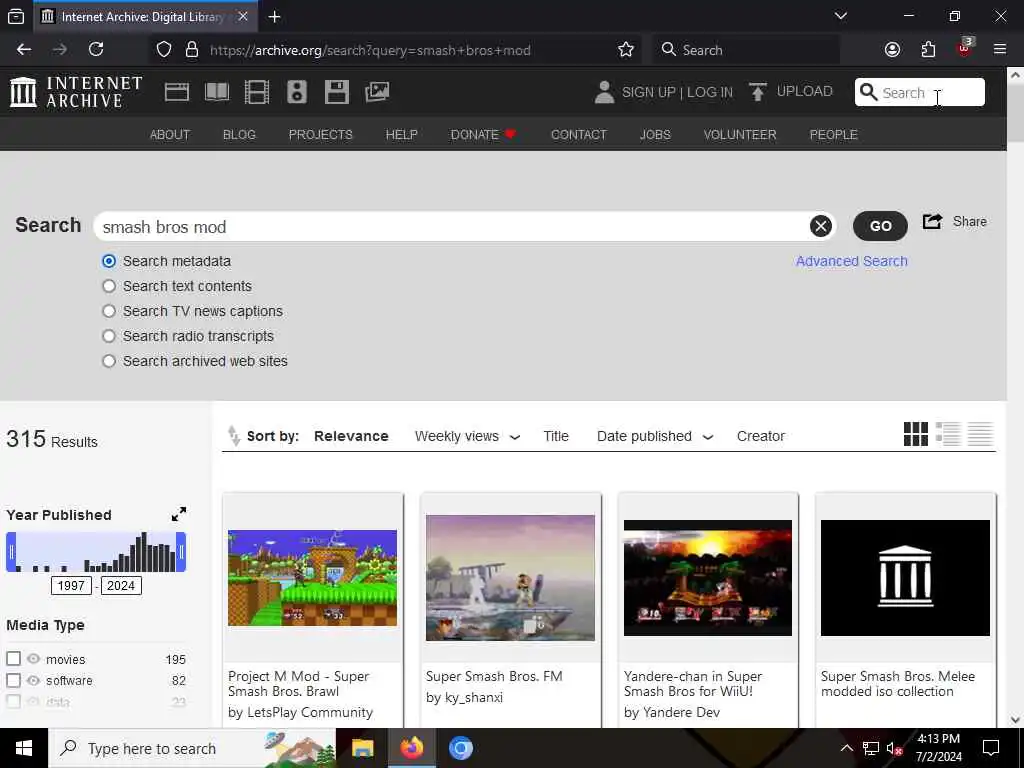
Task: Click the Upload arrow icon
Action: point(758,92)
